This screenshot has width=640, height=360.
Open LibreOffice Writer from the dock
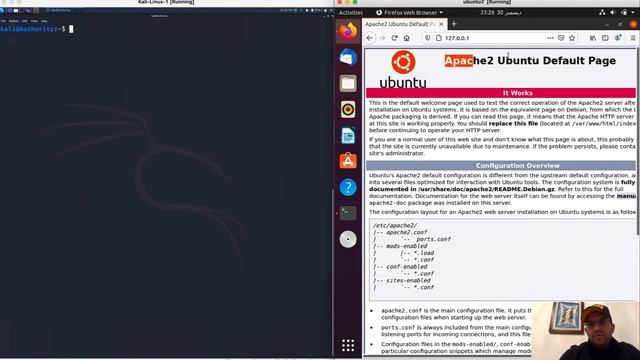[x=348, y=136]
